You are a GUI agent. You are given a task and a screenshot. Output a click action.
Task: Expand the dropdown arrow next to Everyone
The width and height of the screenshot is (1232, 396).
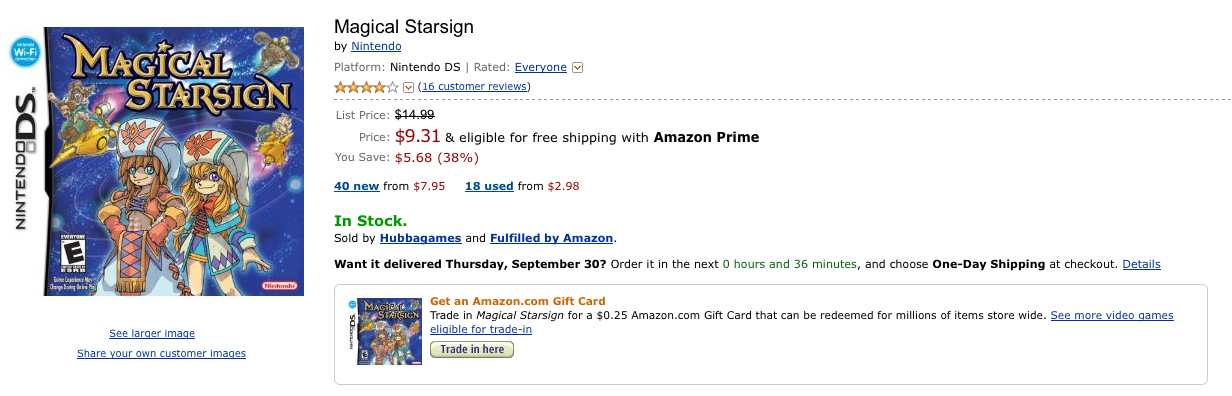tap(577, 68)
